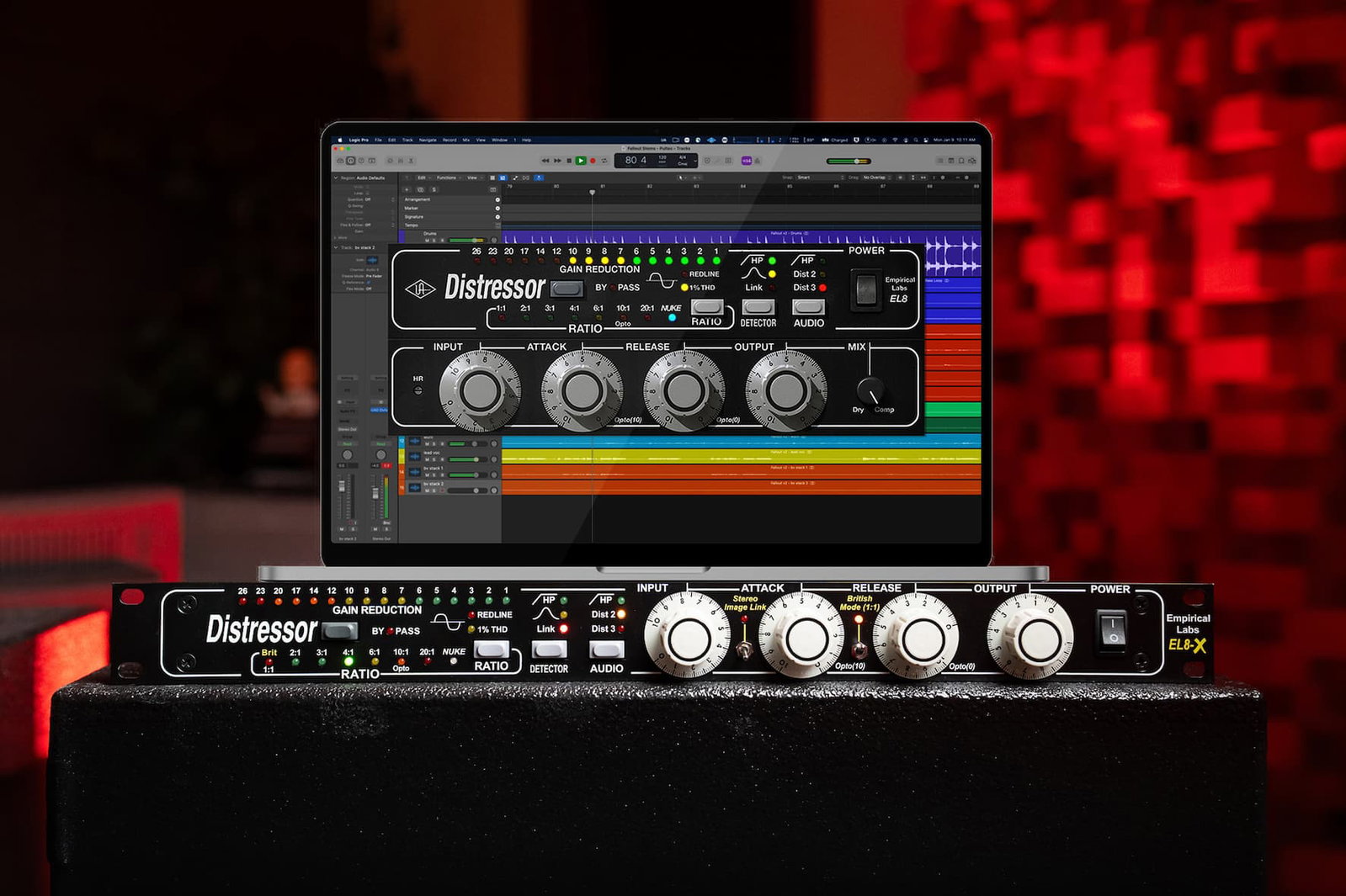The width and height of the screenshot is (1346, 896).
Task: Click the Arrangement global track row
Action: [449, 199]
